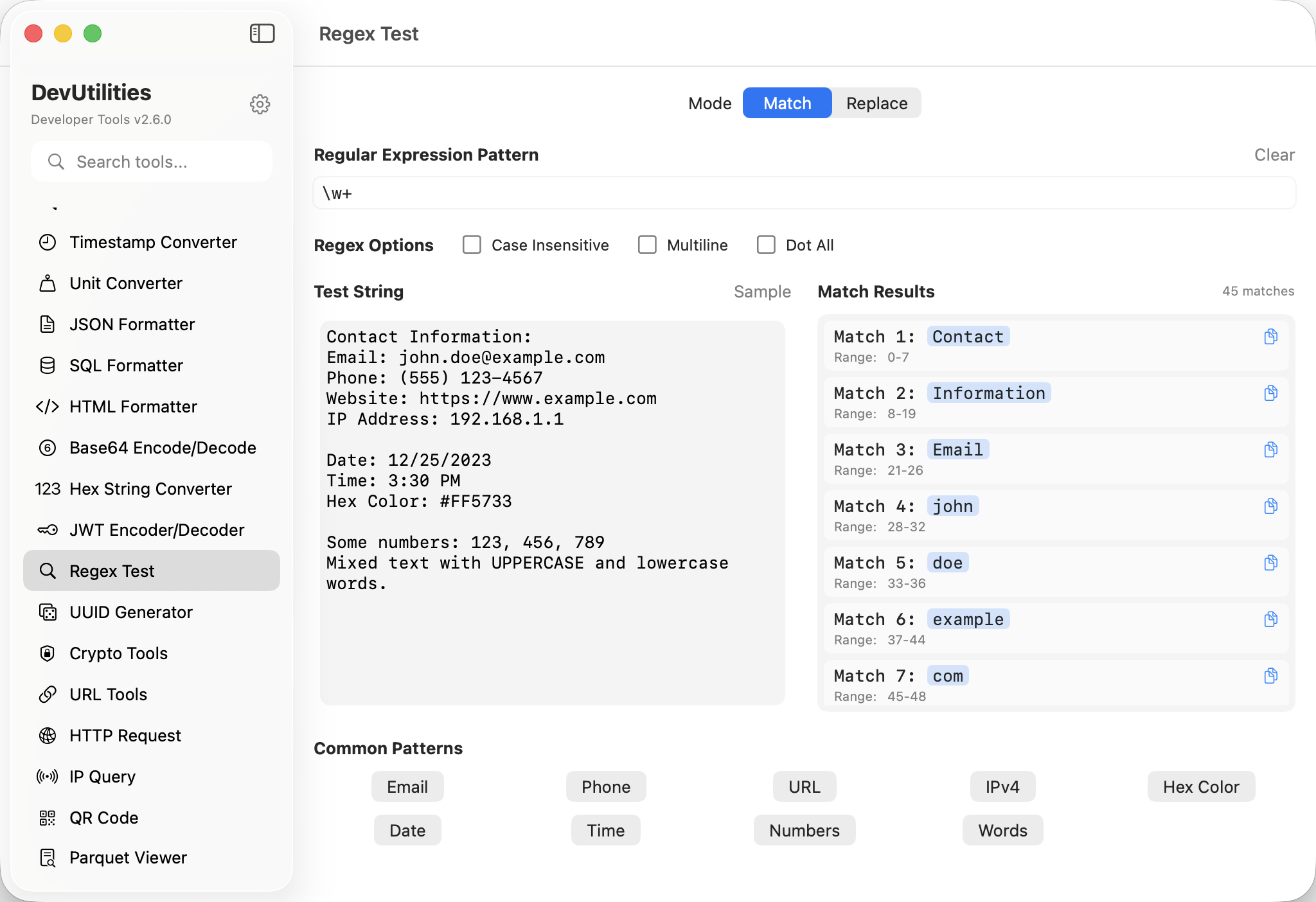Viewport: 1316px width, 902px height.
Task: Copy Match 7 com result
Action: (1270, 676)
